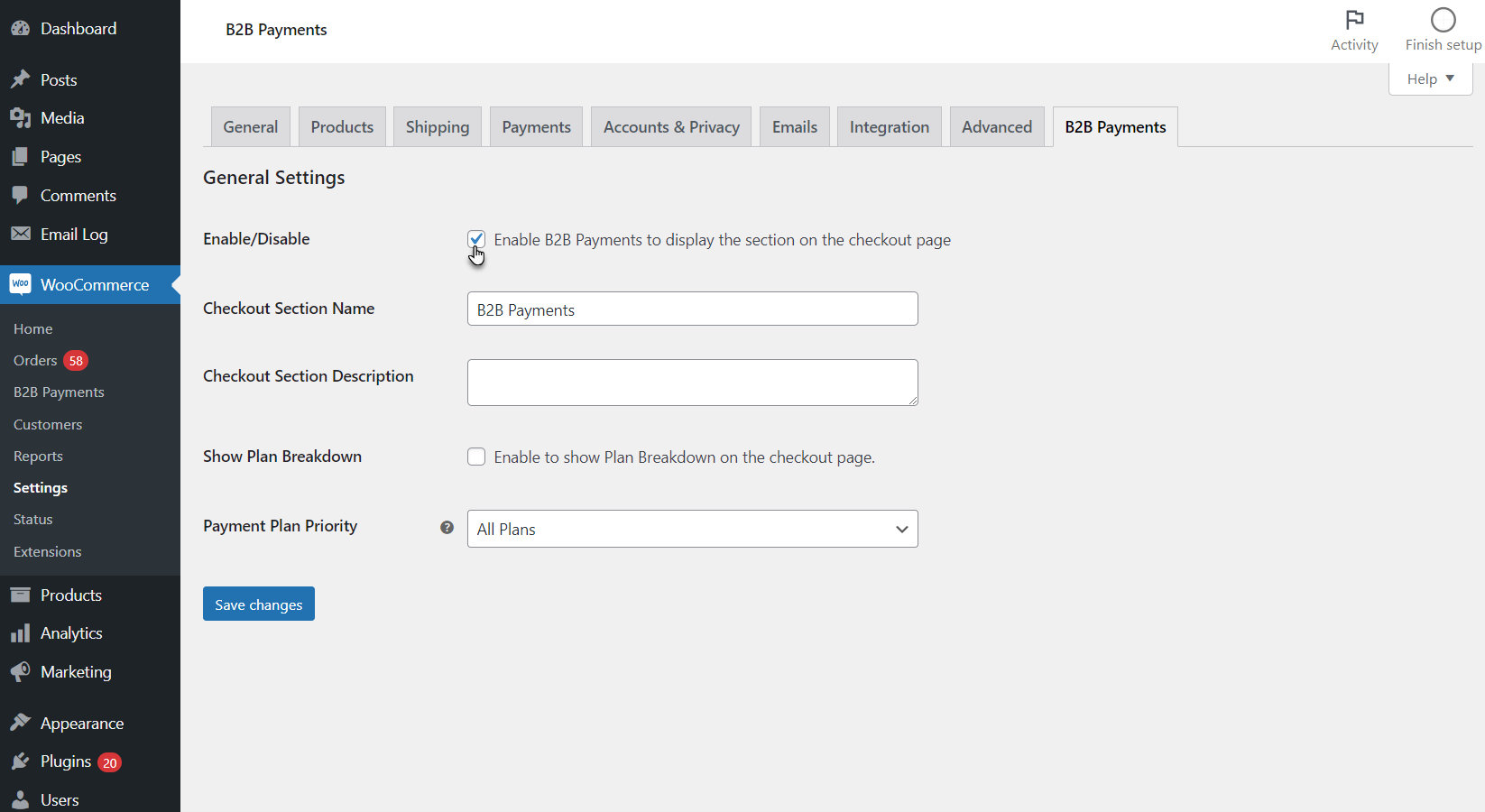Open the Shipping tab
1485x812 pixels.
(438, 127)
